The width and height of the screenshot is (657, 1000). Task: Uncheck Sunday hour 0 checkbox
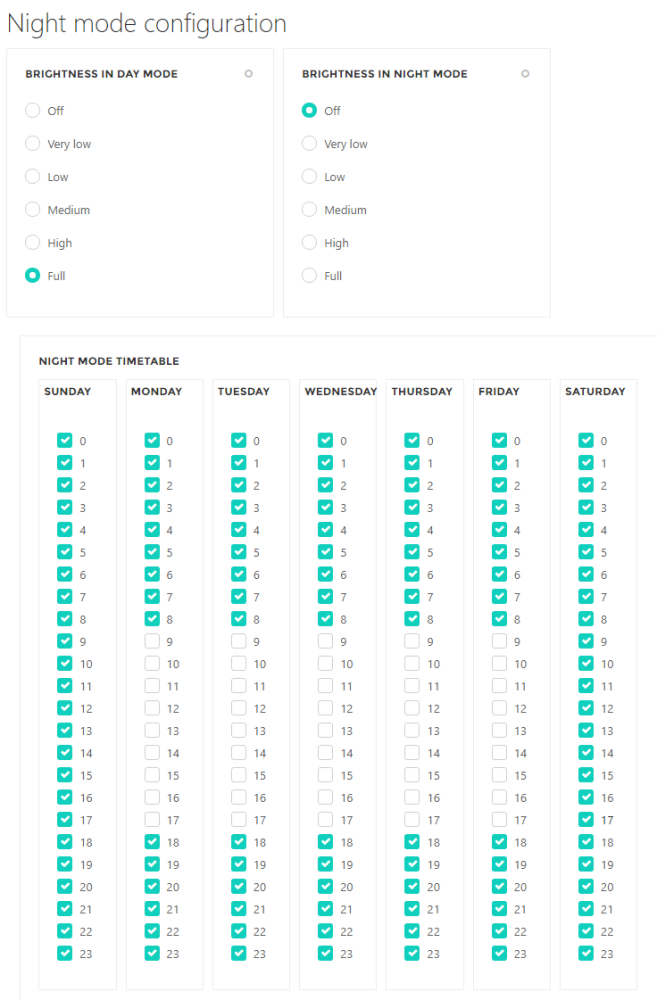[x=65, y=441]
